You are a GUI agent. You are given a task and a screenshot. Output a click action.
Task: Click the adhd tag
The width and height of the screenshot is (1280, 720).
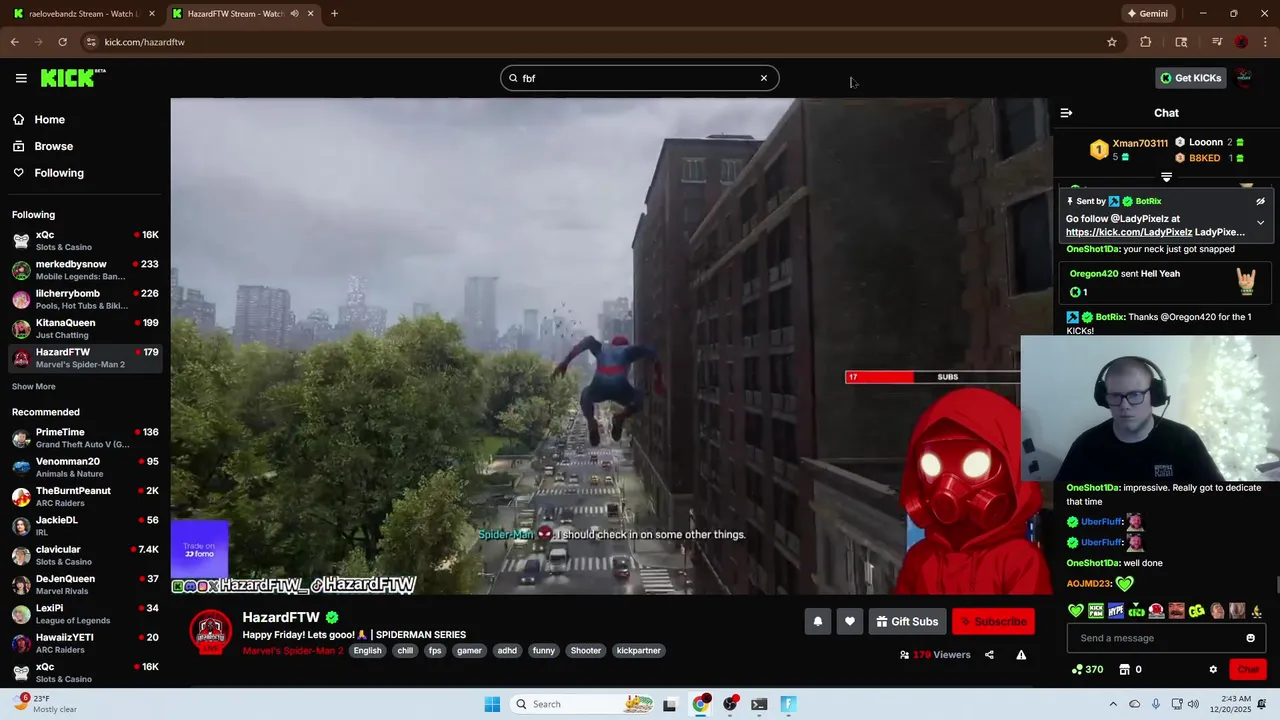pos(507,651)
